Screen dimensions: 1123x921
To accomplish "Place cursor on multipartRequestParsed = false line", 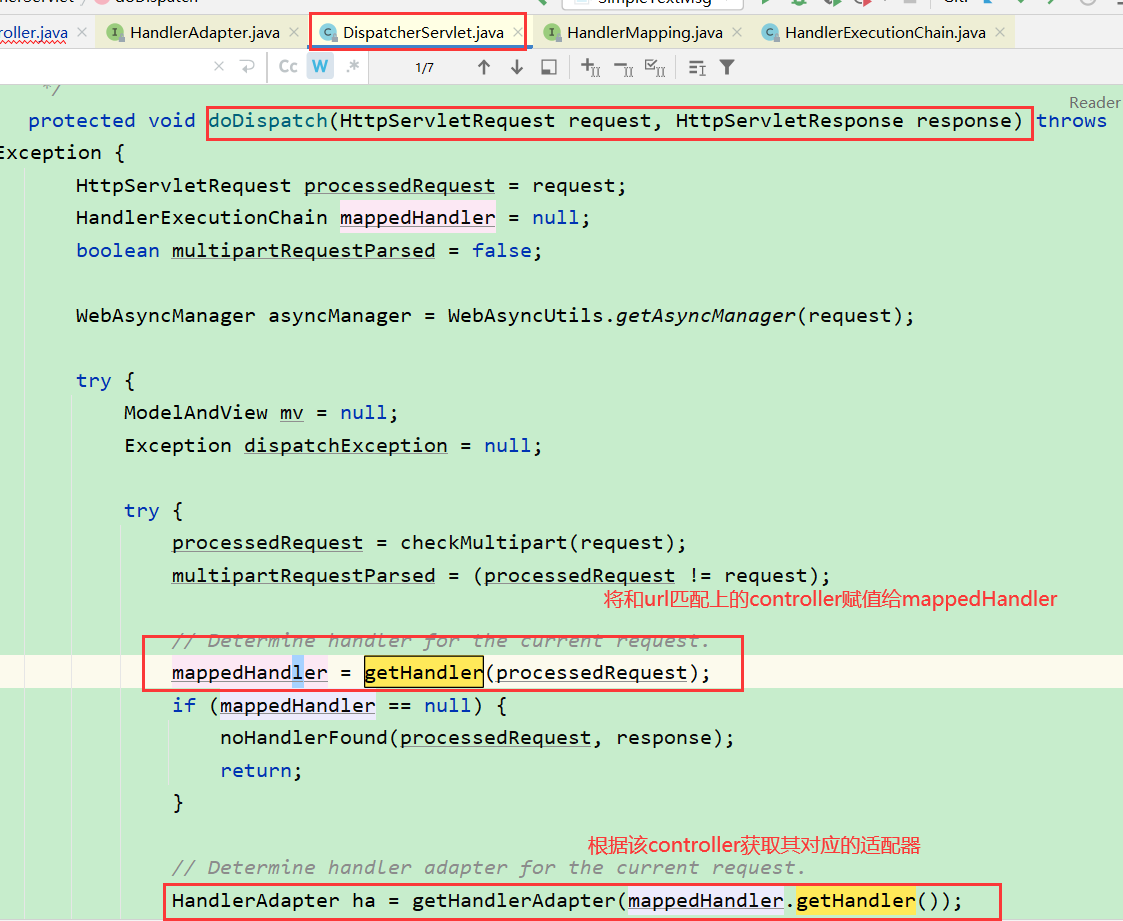I will point(309,251).
